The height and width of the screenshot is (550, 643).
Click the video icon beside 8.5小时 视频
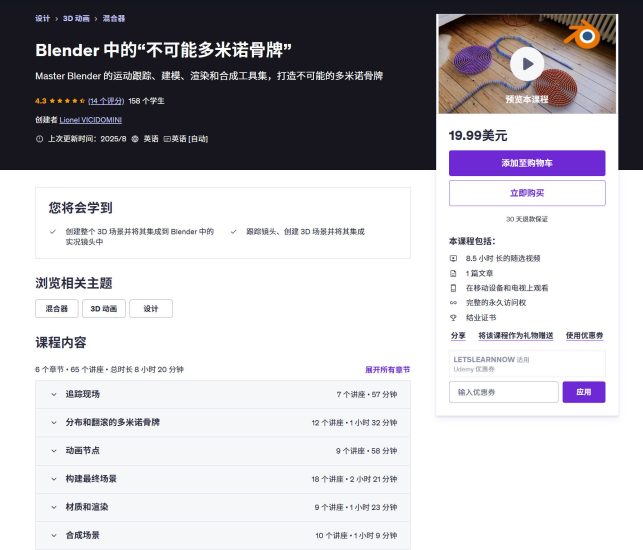(453, 258)
